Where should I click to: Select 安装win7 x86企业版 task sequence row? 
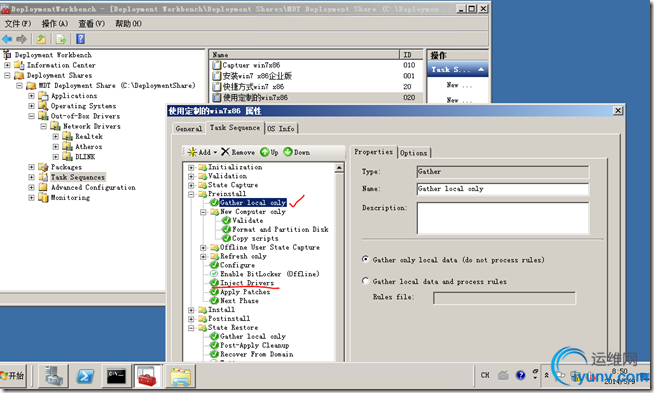315,76
